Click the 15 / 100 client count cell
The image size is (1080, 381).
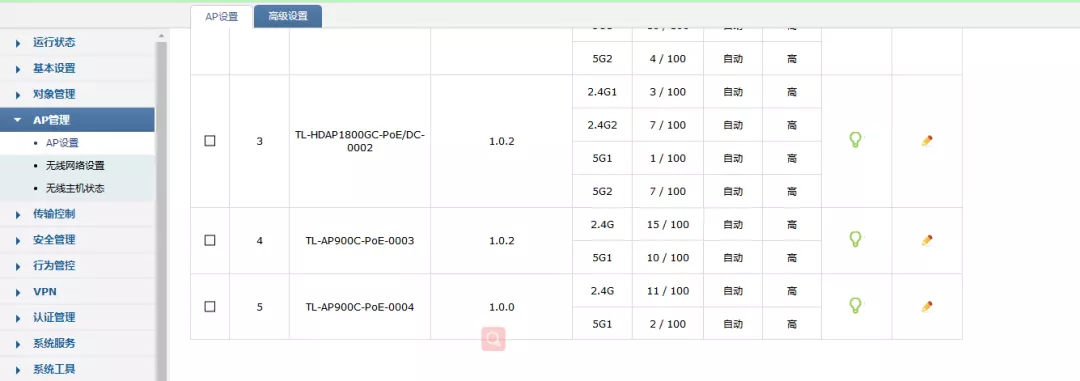click(667, 224)
